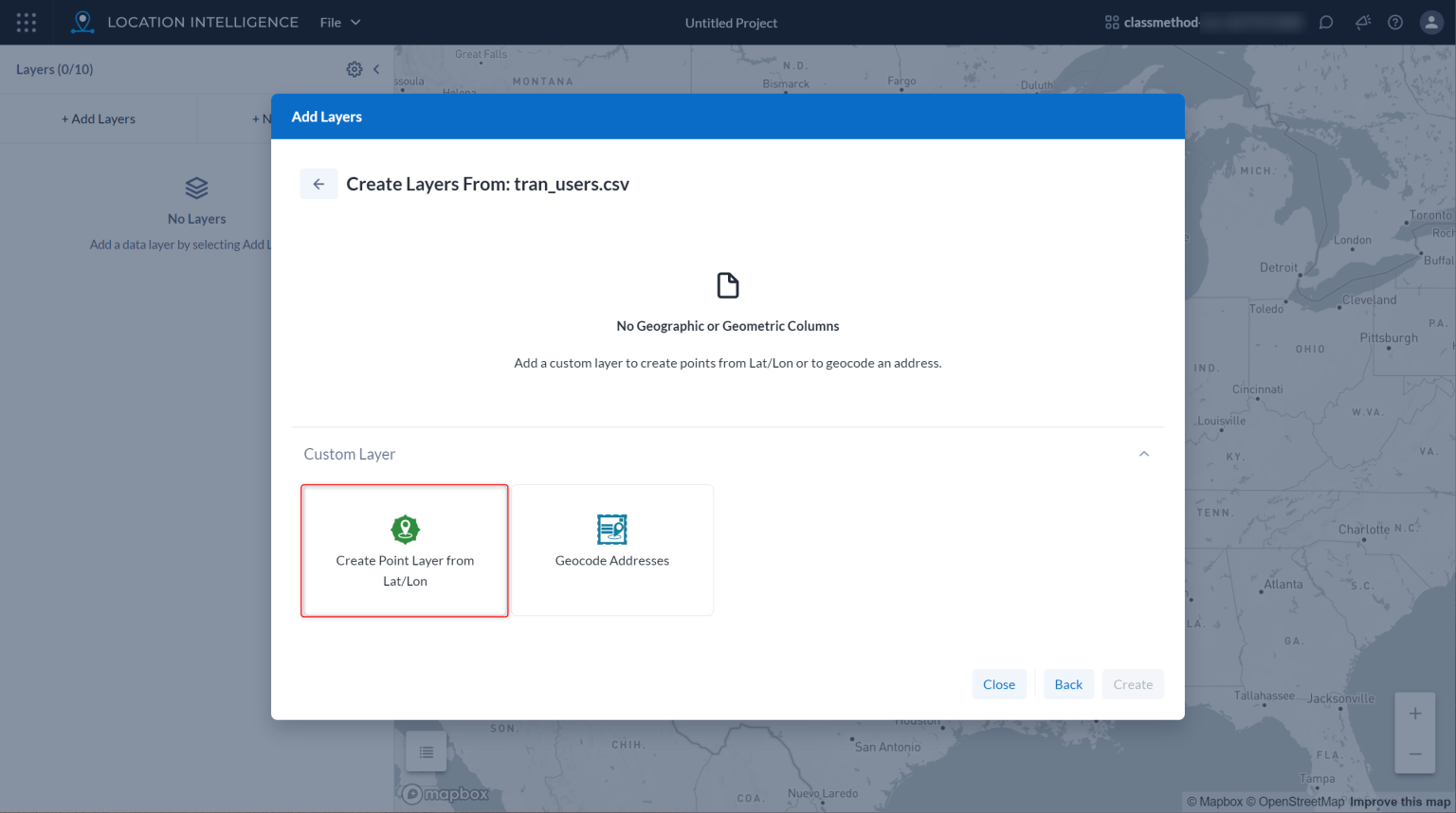Open the help icon
Screen dimensions: 1456x813
click(1394, 22)
